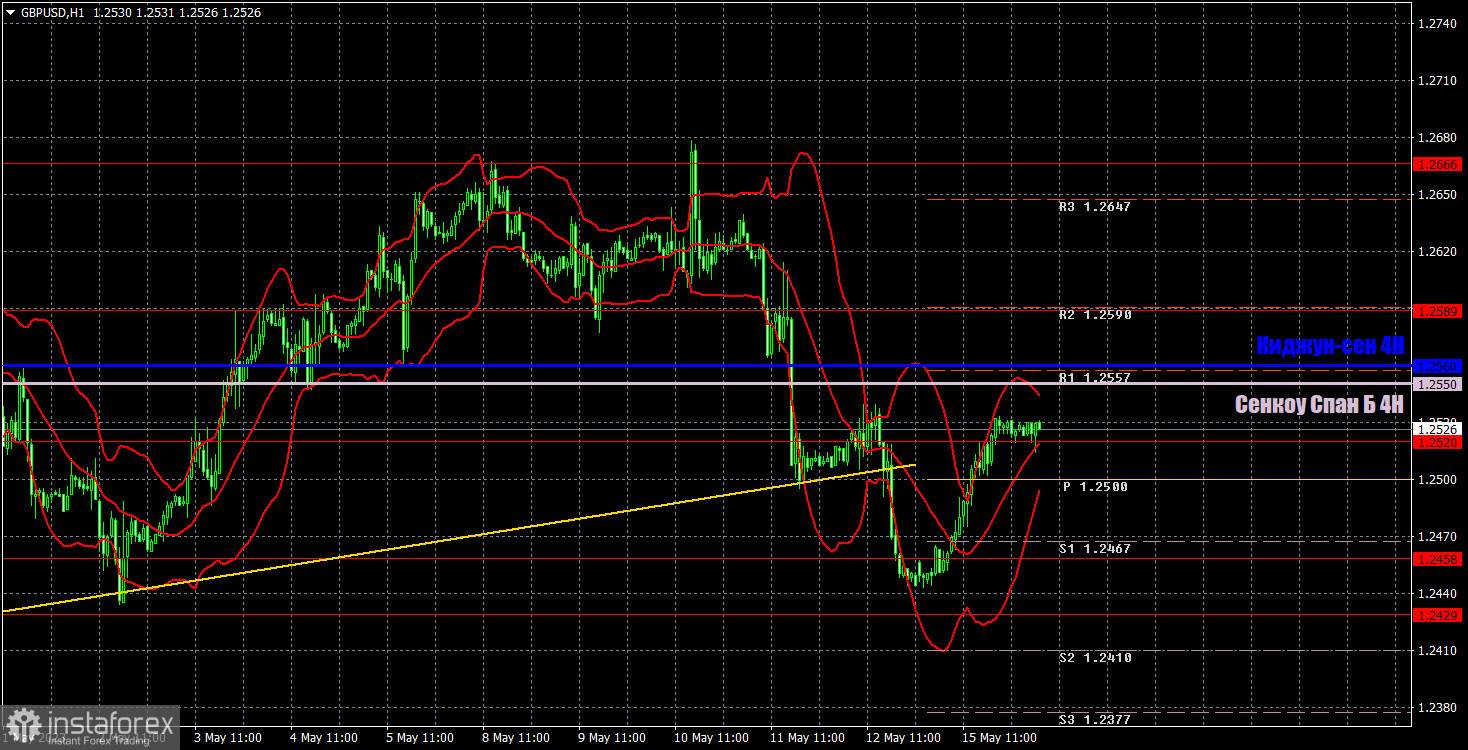Click the S3 1.2377 pivot label
1468x750 pixels.
click(1094, 720)
